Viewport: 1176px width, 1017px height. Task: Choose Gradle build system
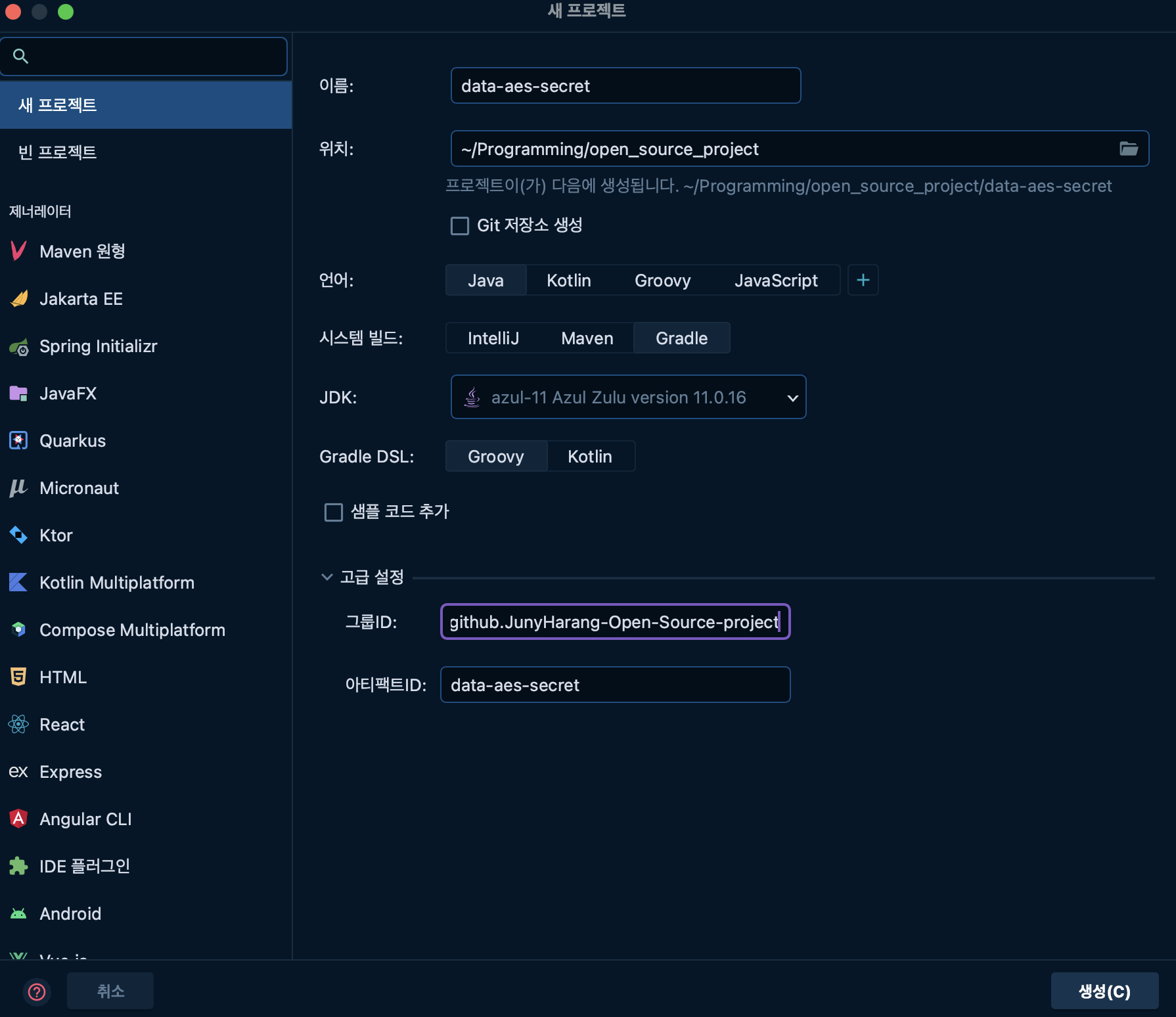coord(682,338)
